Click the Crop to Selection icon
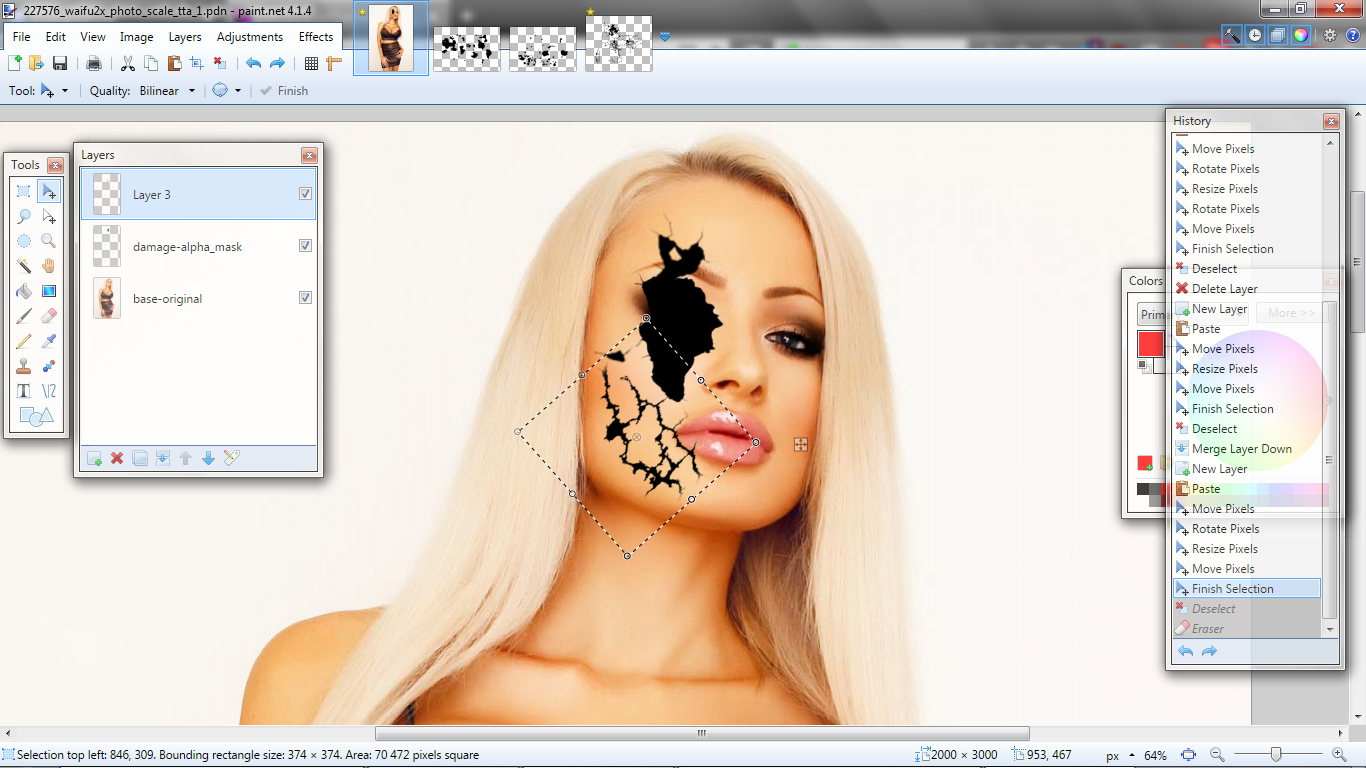The width and height of the screenshot is (1366, 768). coord(196,63)
